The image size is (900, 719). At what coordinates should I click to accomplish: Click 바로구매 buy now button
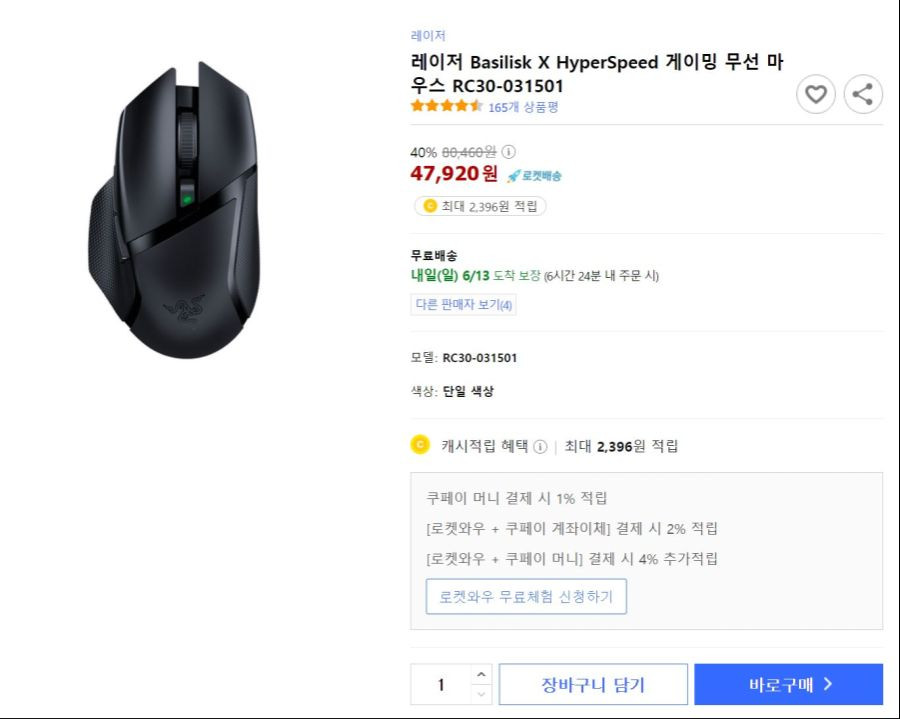(x=789, y=685)
